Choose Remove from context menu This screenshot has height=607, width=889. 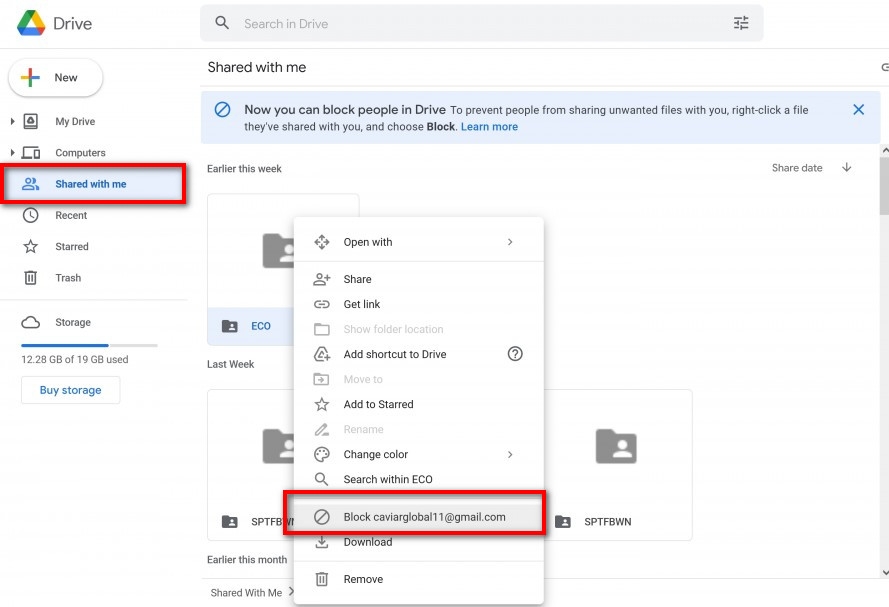point(418,579)
